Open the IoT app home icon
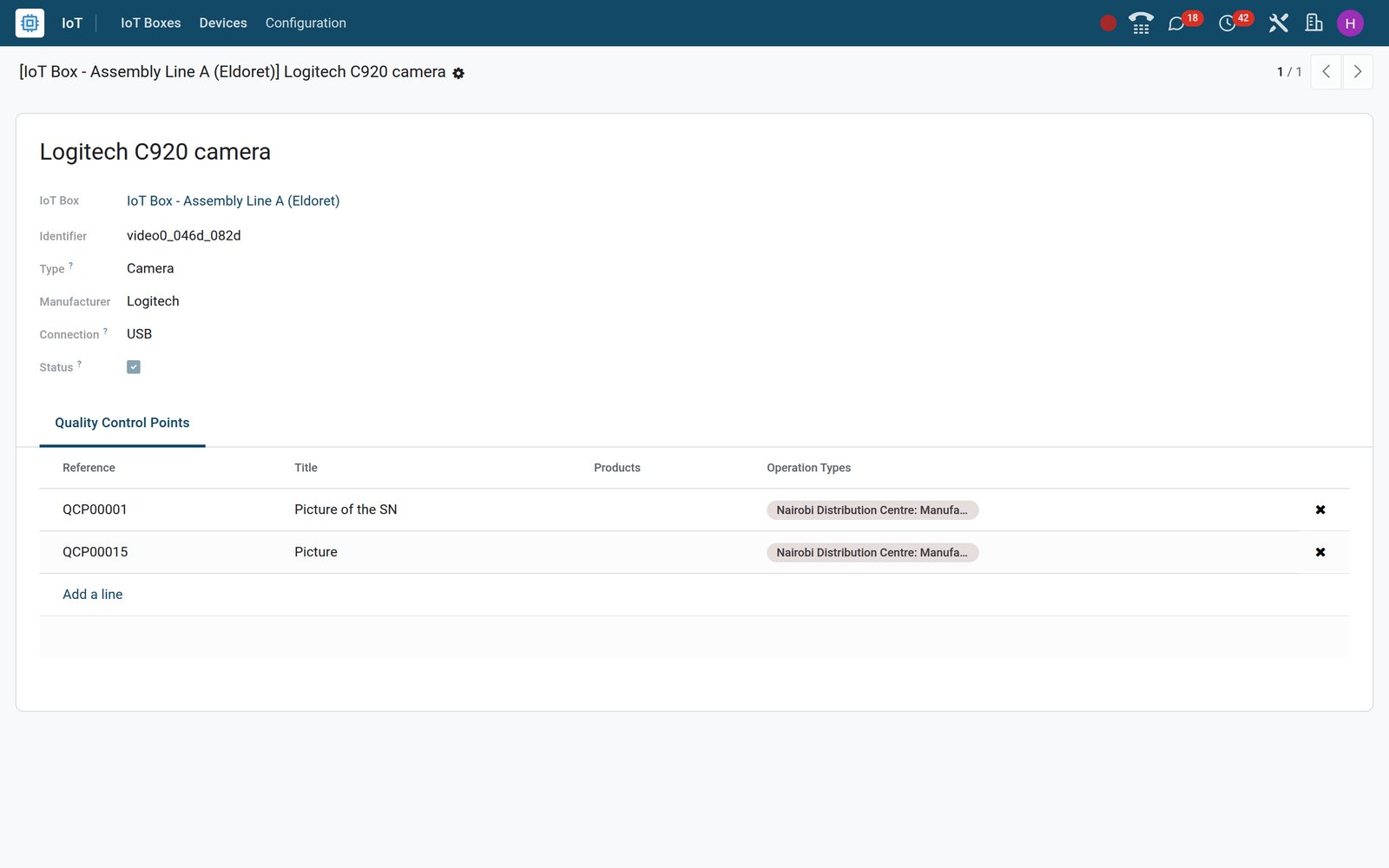Image resolution: width=1389 pixels, height=868 pixels. click(x=30, y=23)
